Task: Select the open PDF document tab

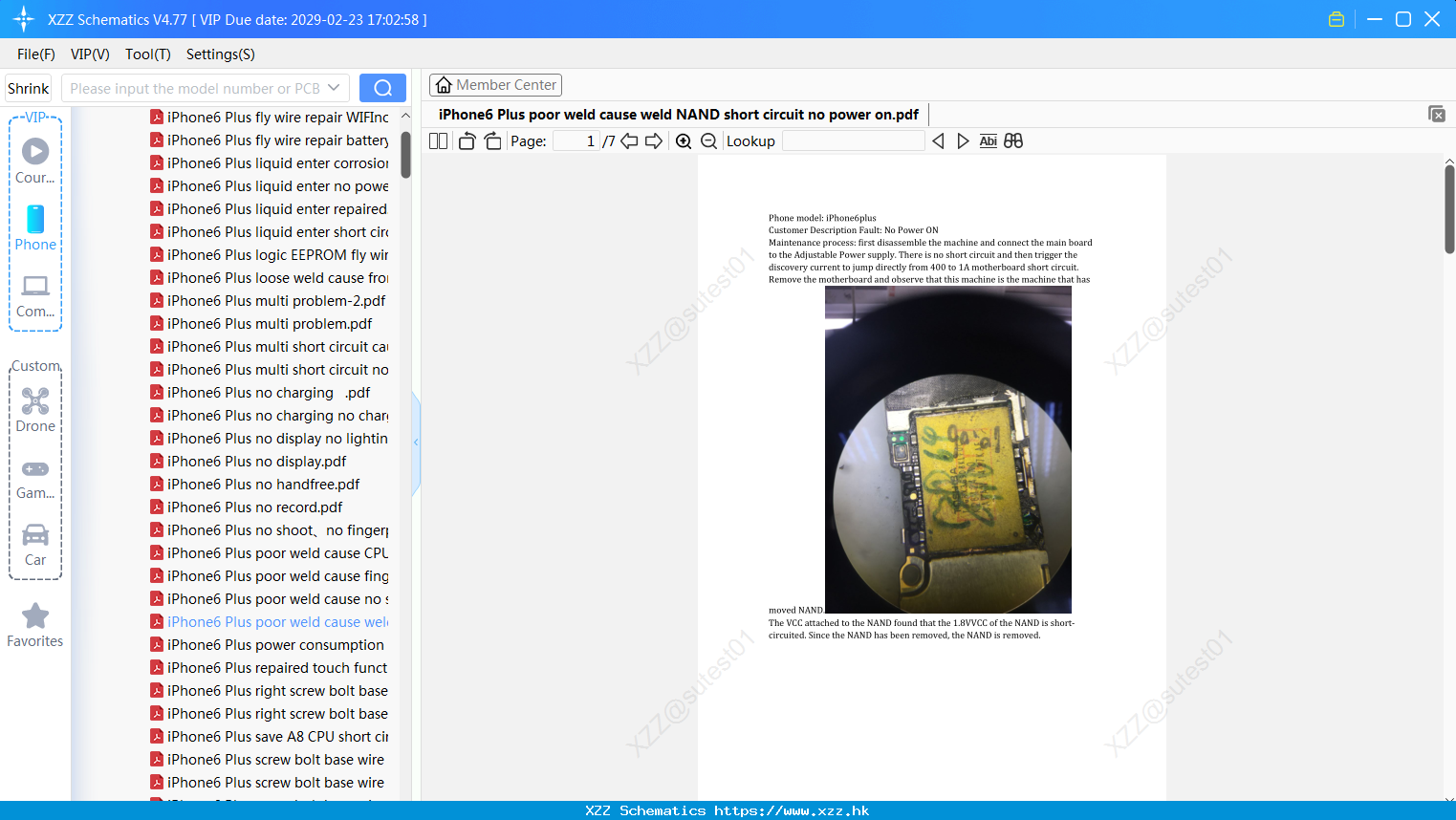Action: [679, 115]
